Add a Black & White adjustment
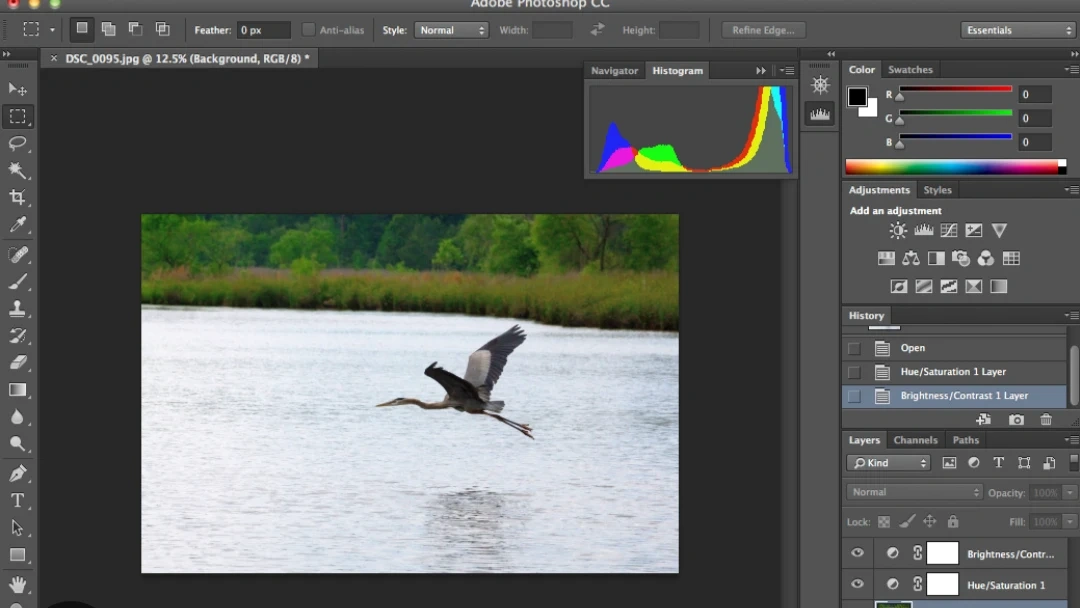The image size is (1080, 608). pyautogui.click(x=936, y=258)
